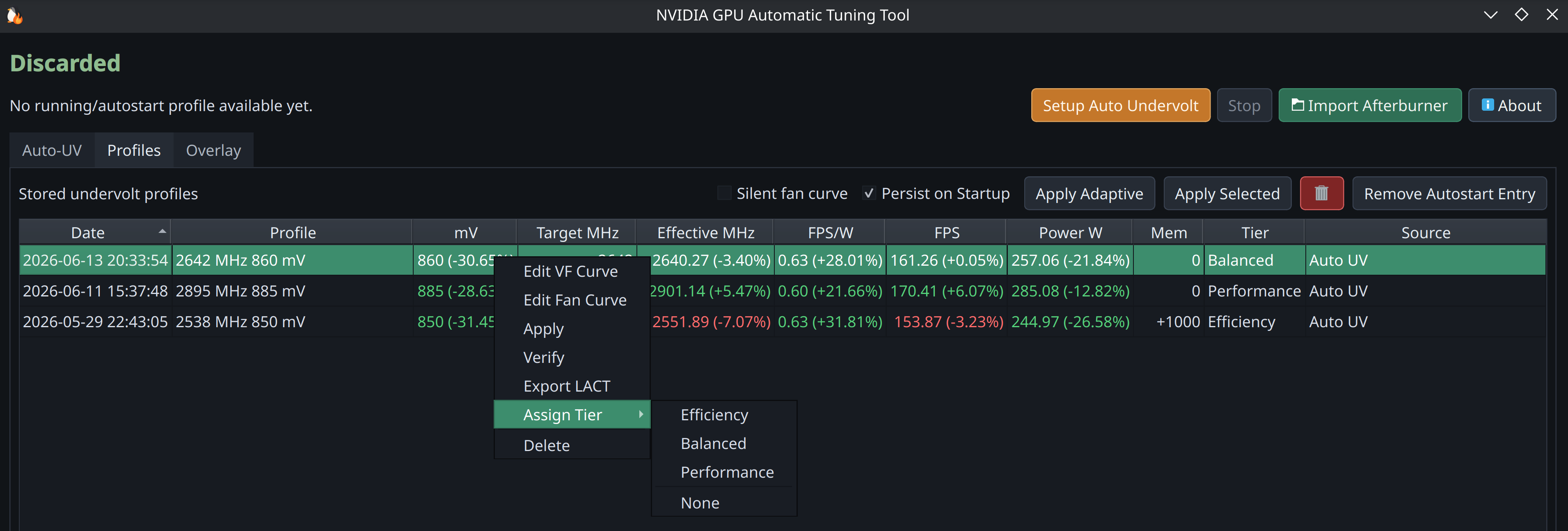Image resolution: width=1568 pixels, height=531 pixels.
Task: Sort by the Source column header
Action: click(x=1426, y=232)
